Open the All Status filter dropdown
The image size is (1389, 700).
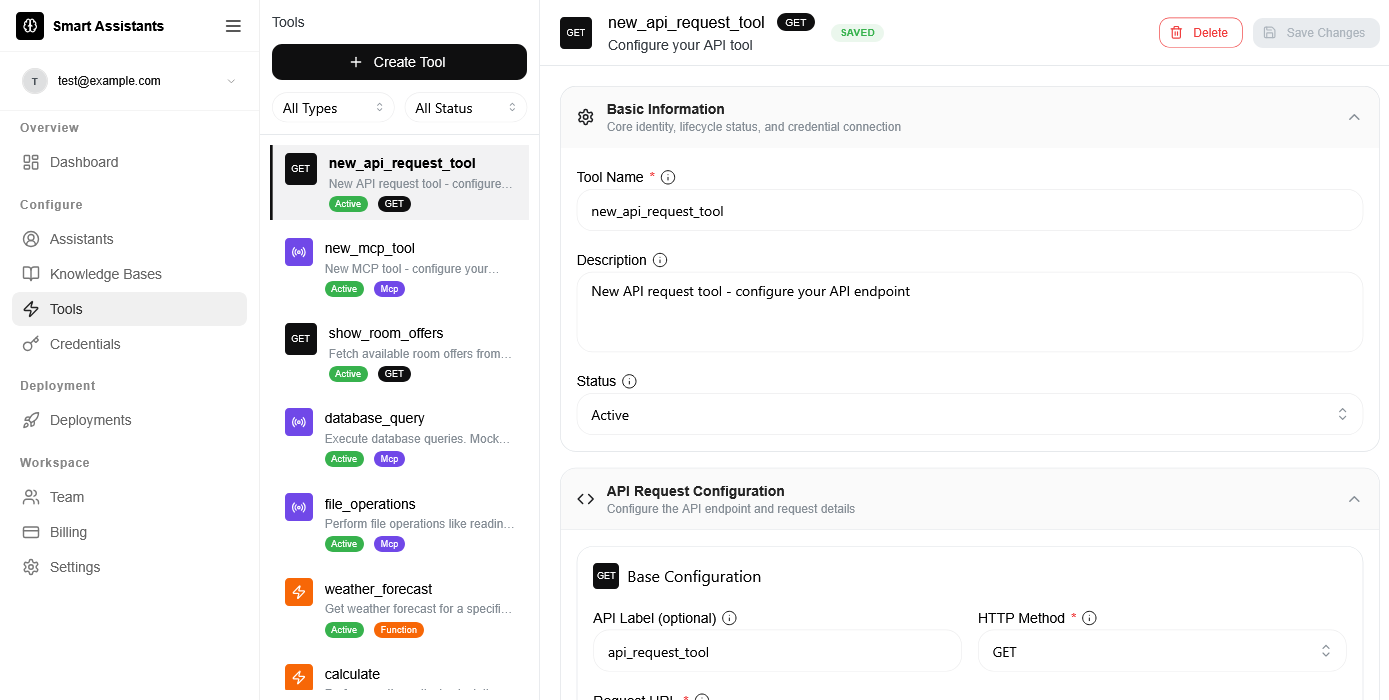[x=465, y=108]
